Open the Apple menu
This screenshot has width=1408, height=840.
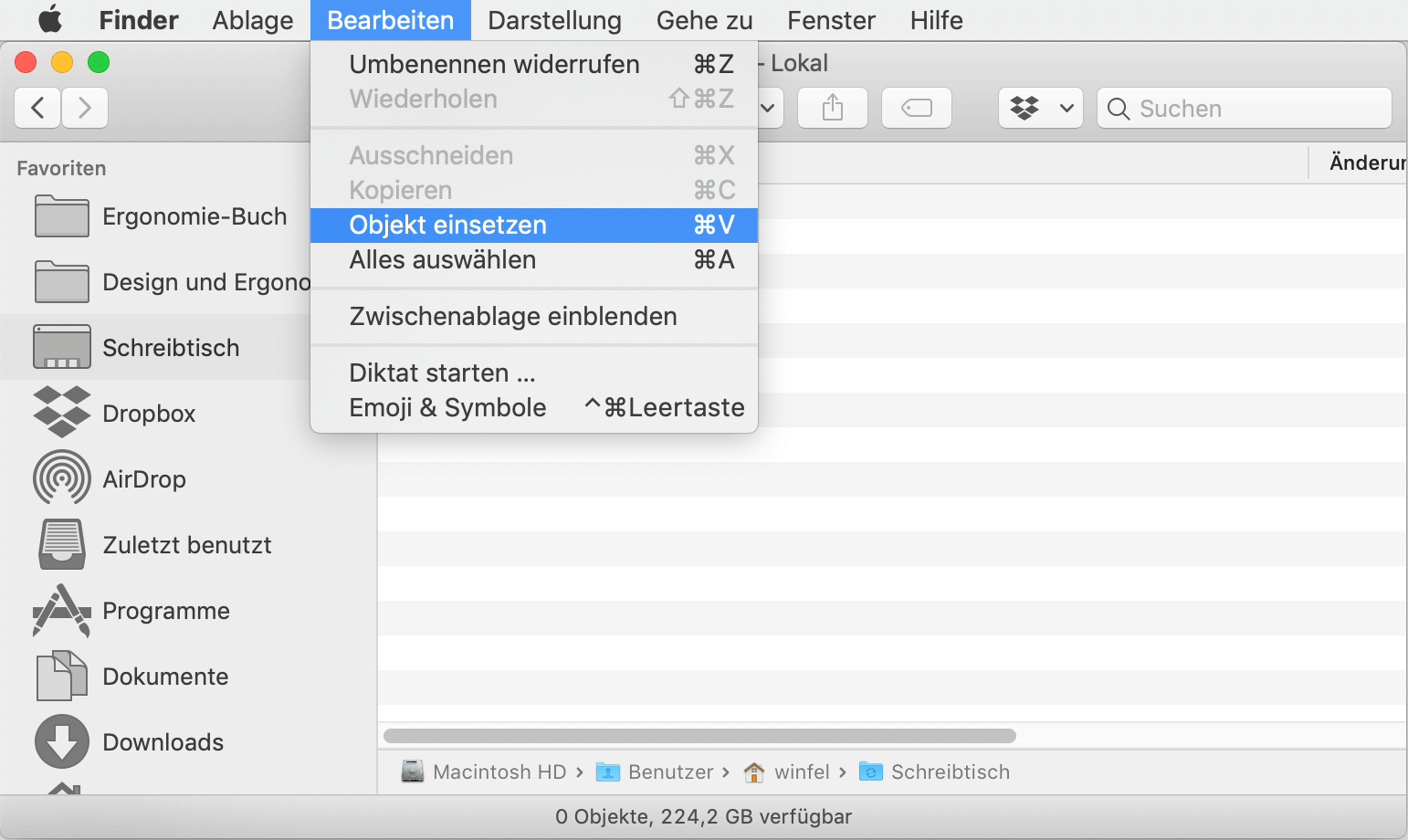pos(50,20)
